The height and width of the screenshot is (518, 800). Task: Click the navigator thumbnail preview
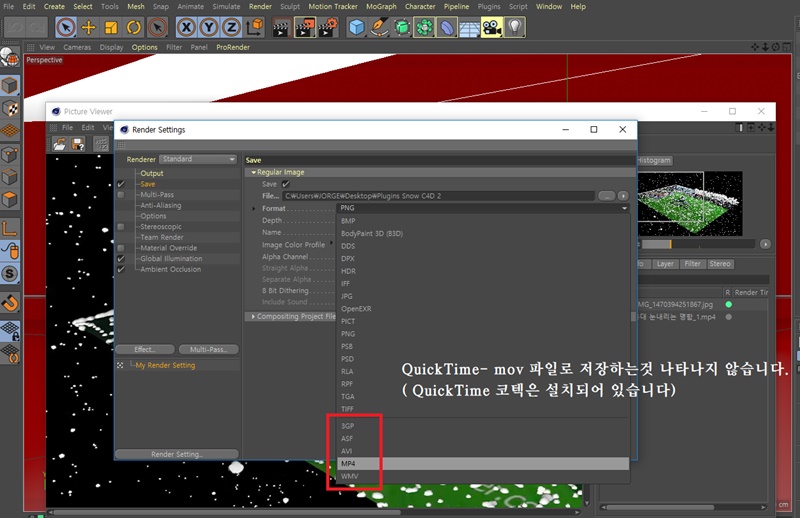(x=690, y=203)
